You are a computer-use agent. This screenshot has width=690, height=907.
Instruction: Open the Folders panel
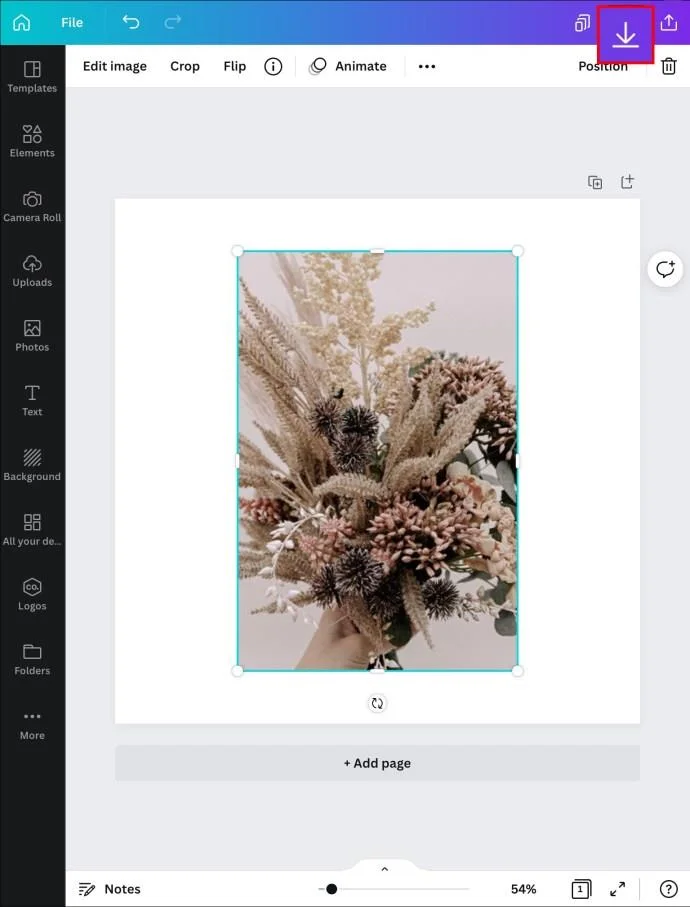pos(32,660)
